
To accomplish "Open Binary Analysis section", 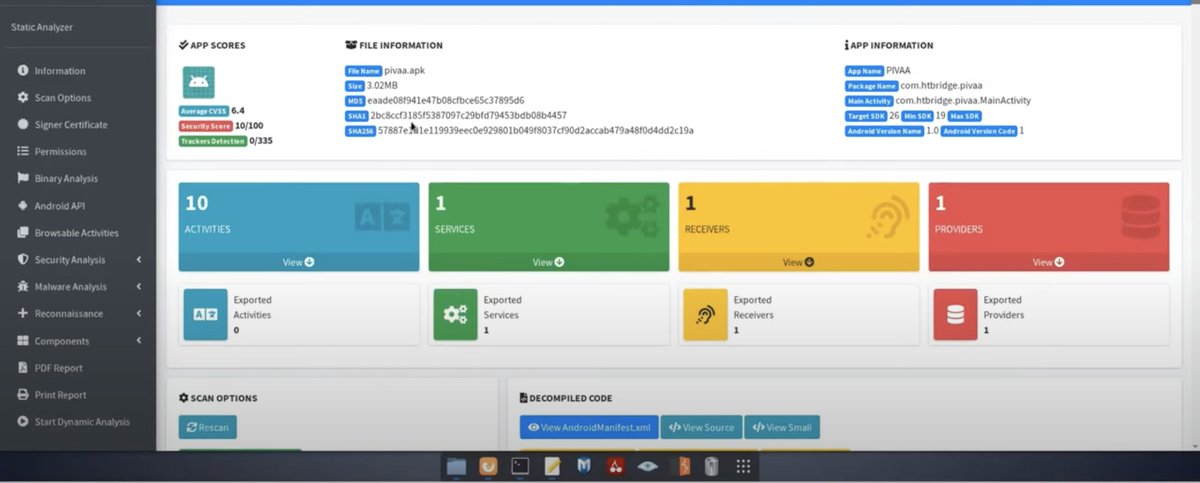I will pos(66,179).
